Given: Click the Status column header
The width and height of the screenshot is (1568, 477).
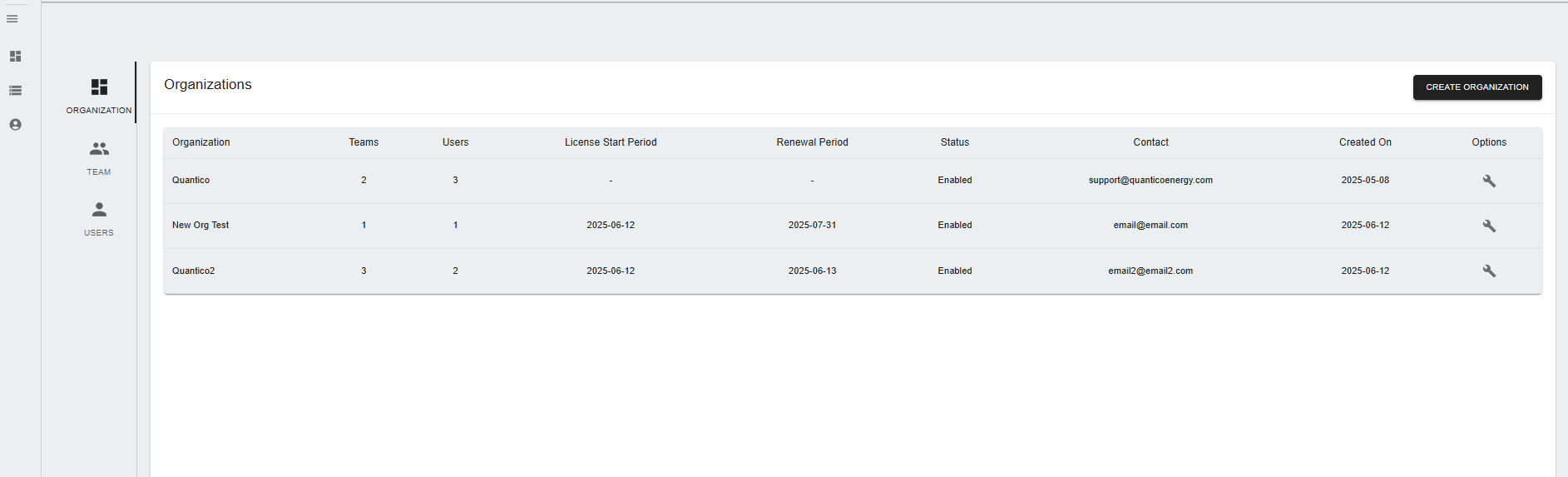Looking at the screenshot, I should point(955,142).
